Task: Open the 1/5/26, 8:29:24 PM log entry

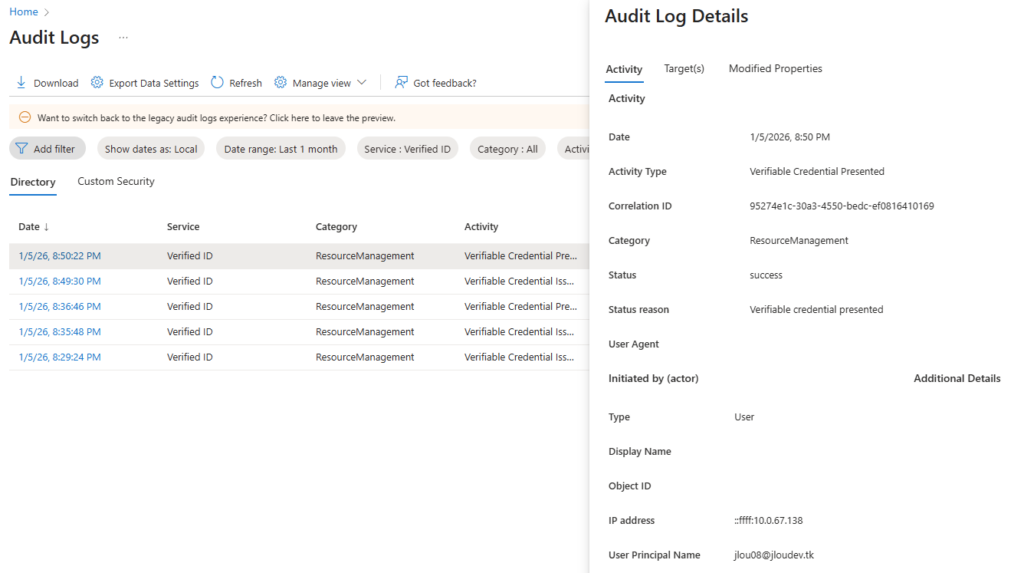Action: (59, 357)
